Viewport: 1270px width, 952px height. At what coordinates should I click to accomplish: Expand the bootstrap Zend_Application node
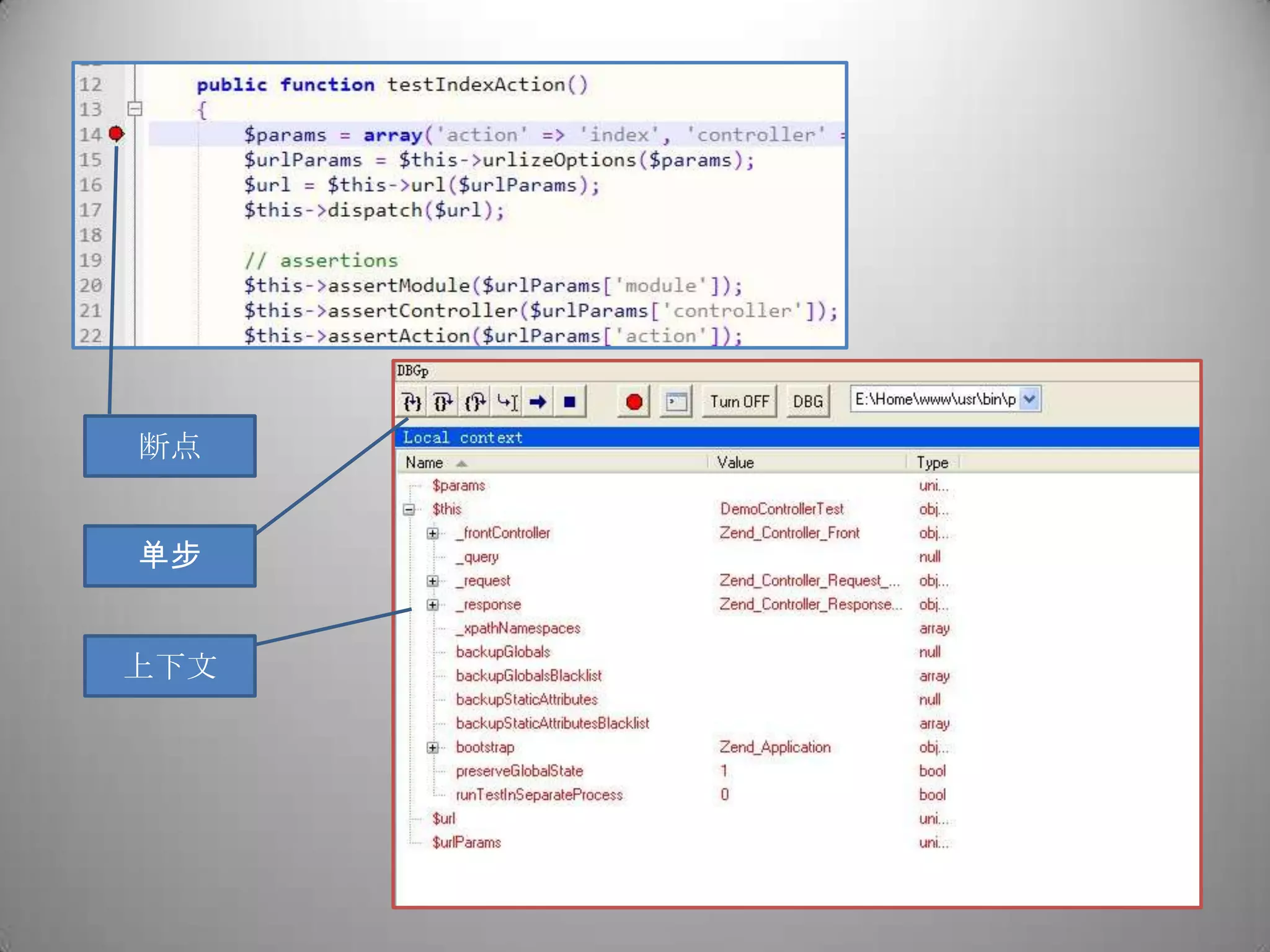(433, 747)
